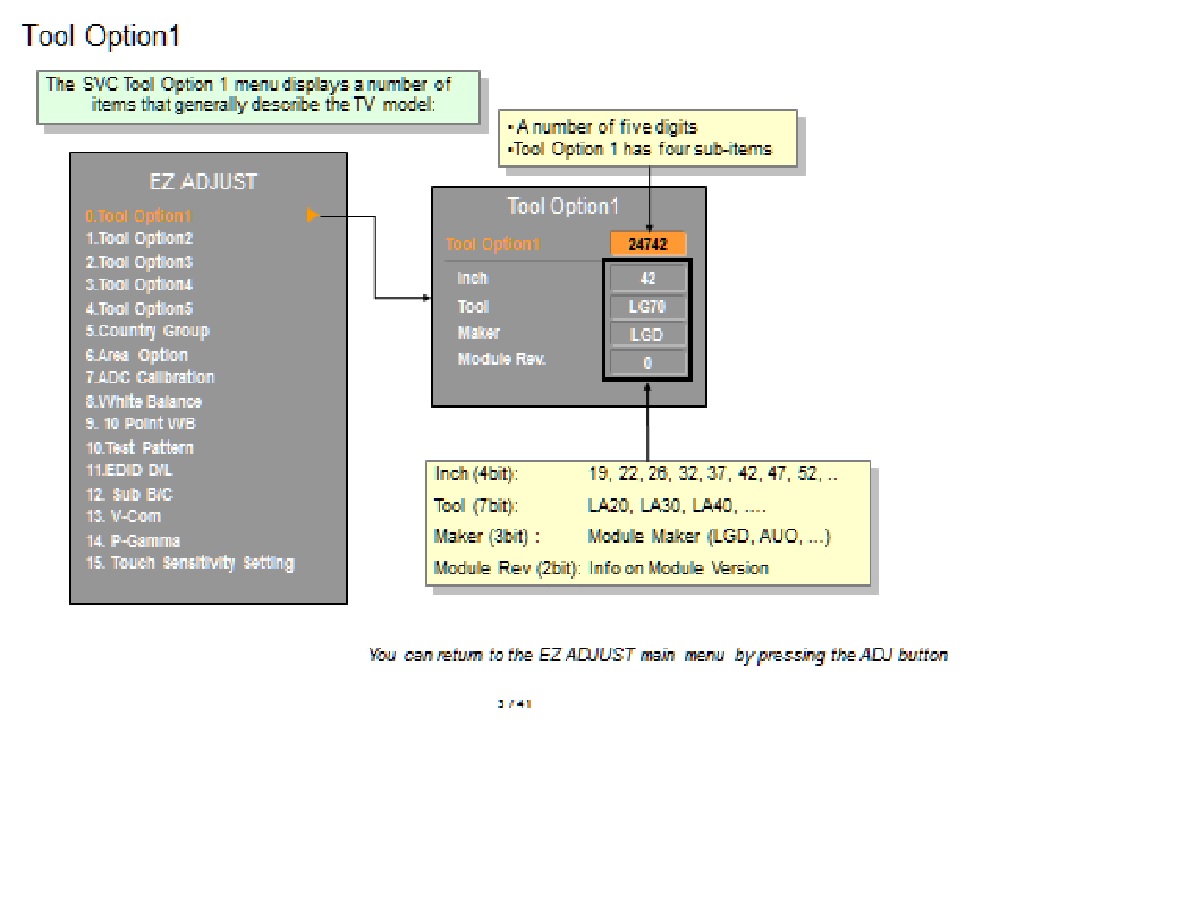Screen dimensions: 1200x900
Task: Choose 3.Tool Option4 from the list
Action: pos(139,285)
